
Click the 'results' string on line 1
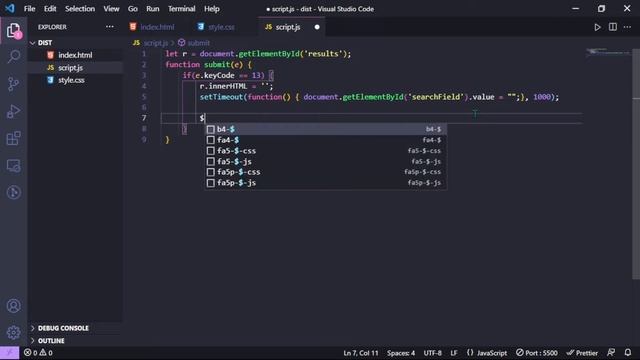(x=323, y=54)
